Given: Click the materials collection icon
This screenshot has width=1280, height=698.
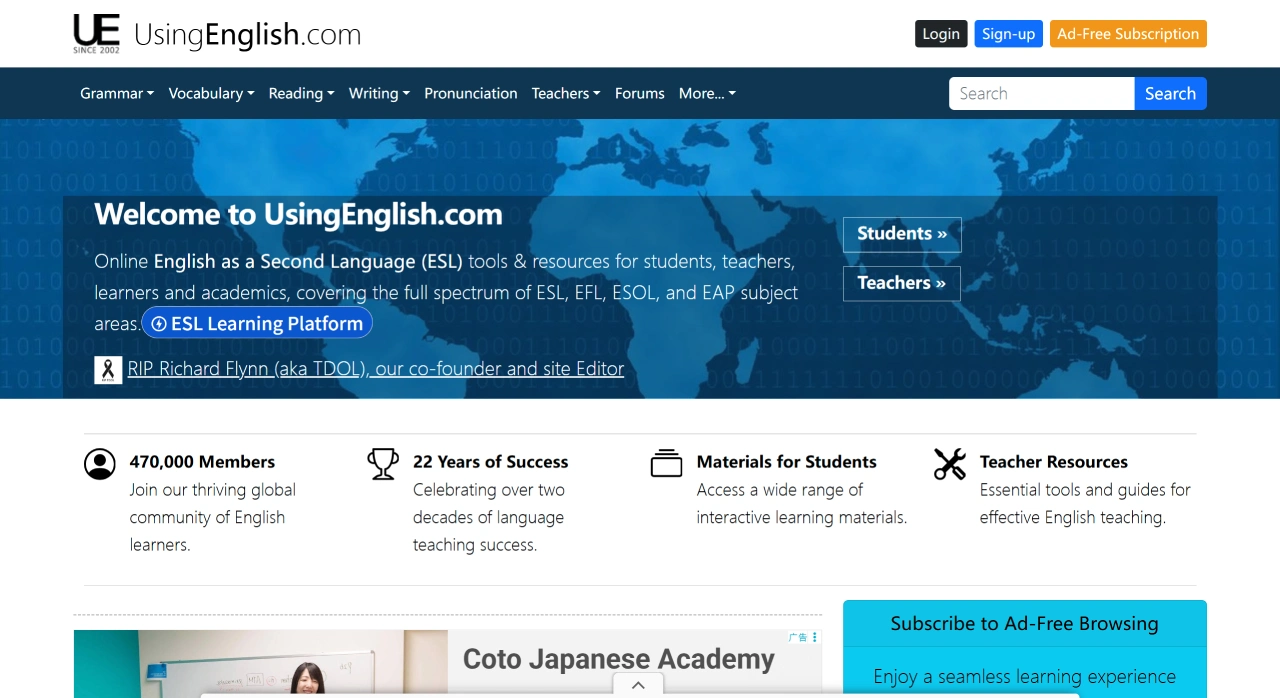Looking at the screenshot, I should [x=666, y=464].
